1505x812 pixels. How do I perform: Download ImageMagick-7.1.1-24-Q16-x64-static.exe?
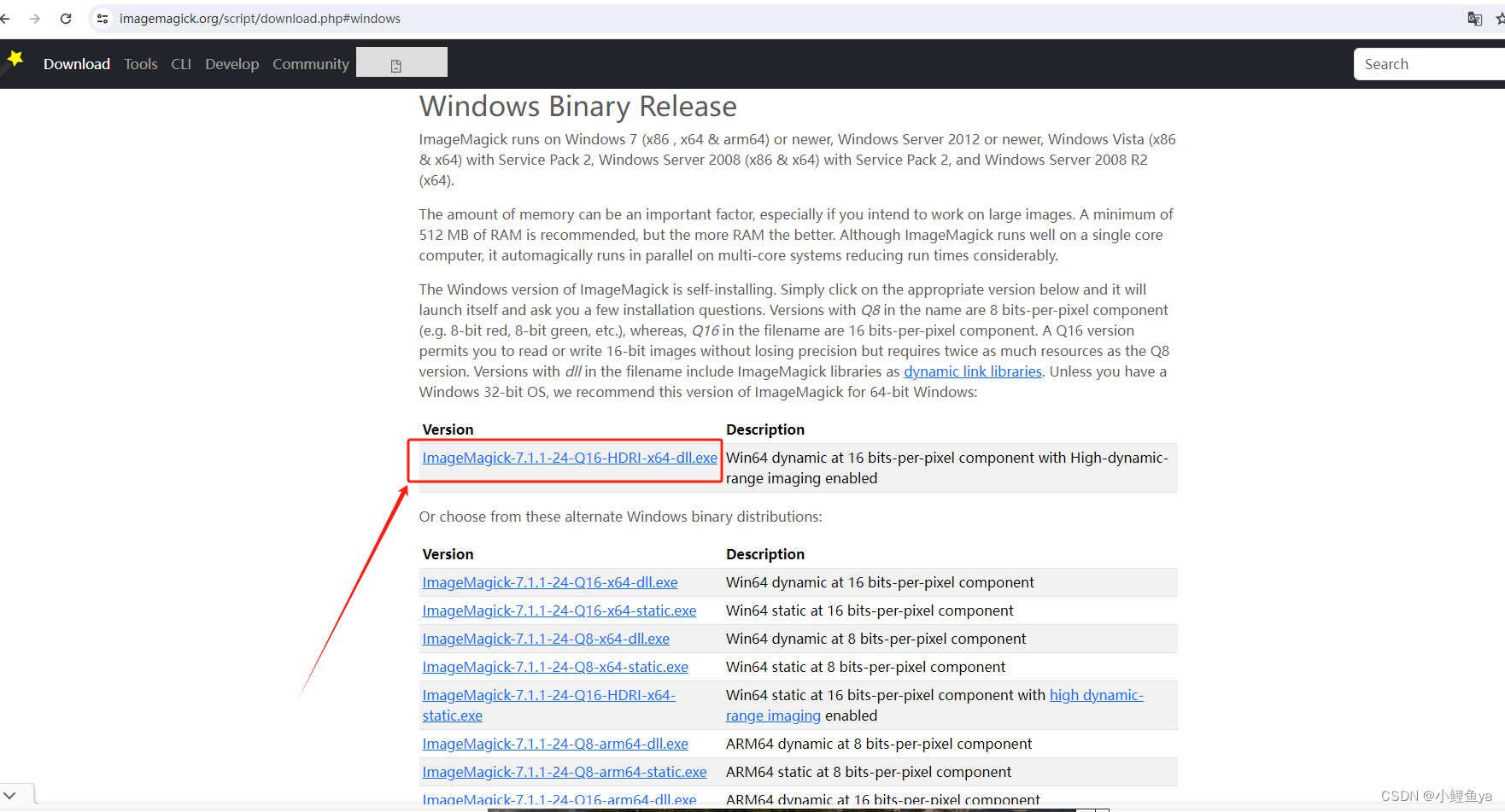coord(559,610)
